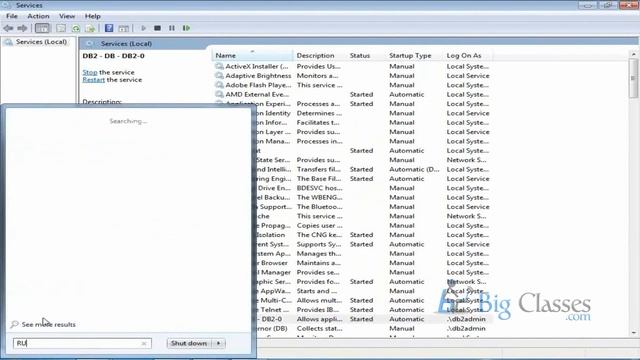The height and width of the screenshot is (360, 640).
Task: Sort by the Status column header
Action: click(366, 56)
